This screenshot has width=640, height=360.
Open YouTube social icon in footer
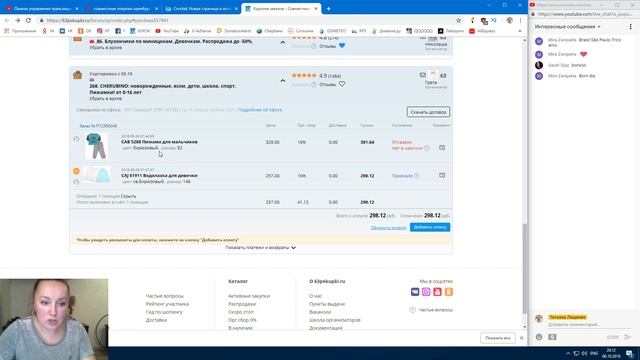pos(437,291)
